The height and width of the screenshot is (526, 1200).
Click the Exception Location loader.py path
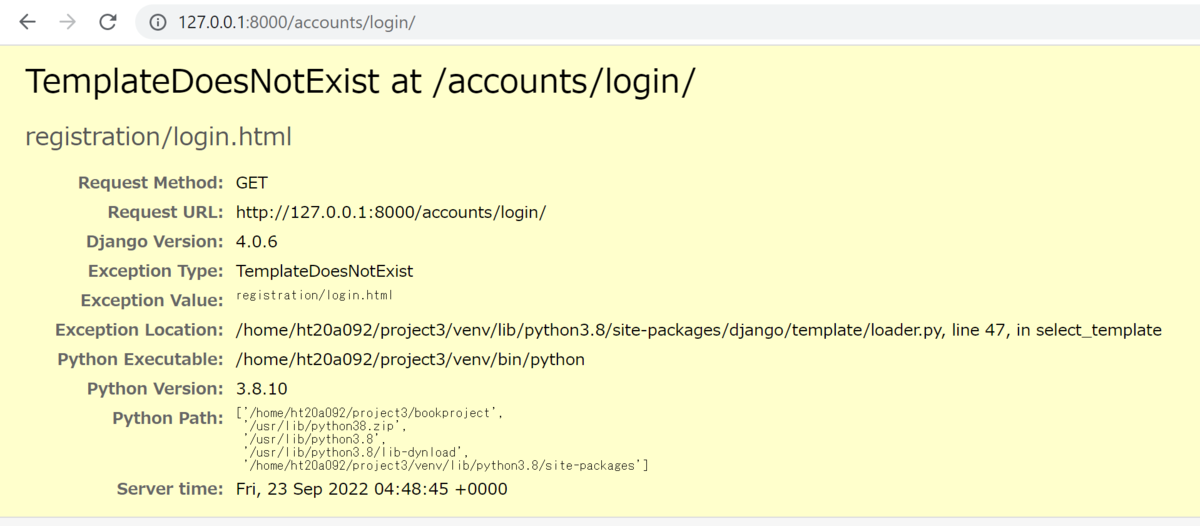coord(699,330)
